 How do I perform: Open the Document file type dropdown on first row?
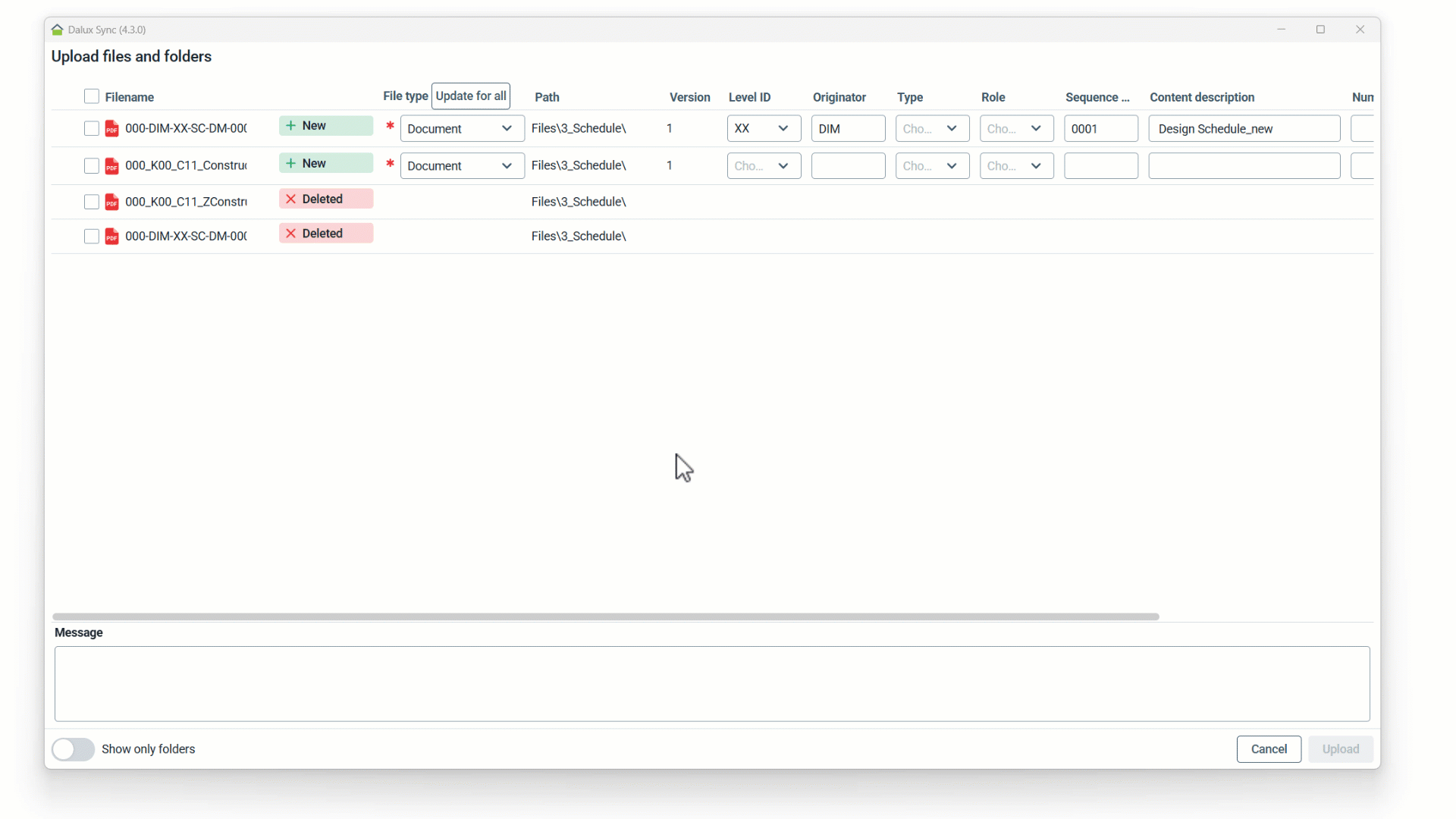[x=461, y=128]
